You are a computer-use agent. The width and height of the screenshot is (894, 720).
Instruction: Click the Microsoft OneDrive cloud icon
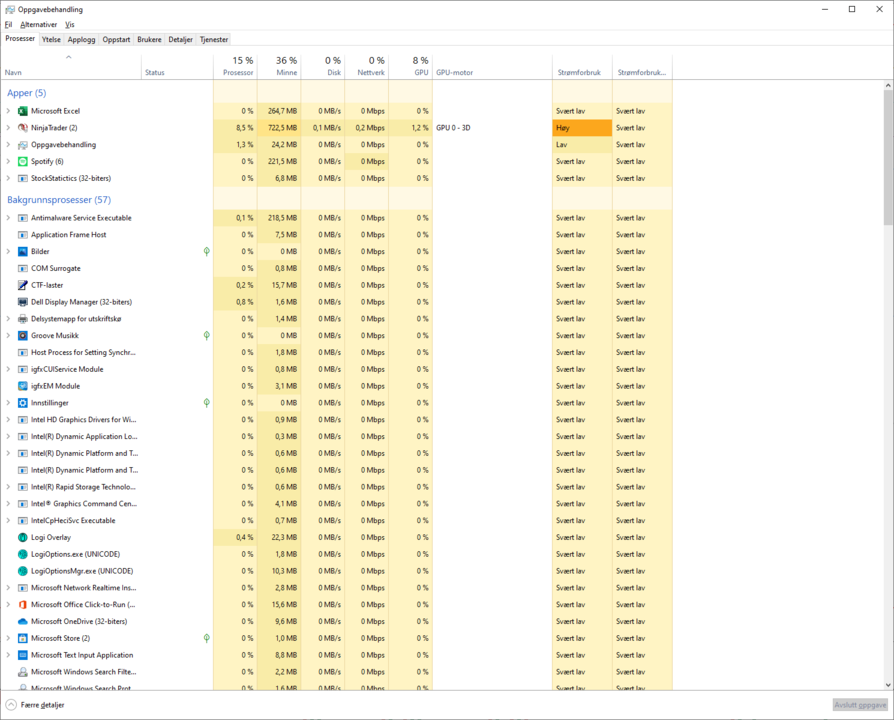tap(23, 621)
